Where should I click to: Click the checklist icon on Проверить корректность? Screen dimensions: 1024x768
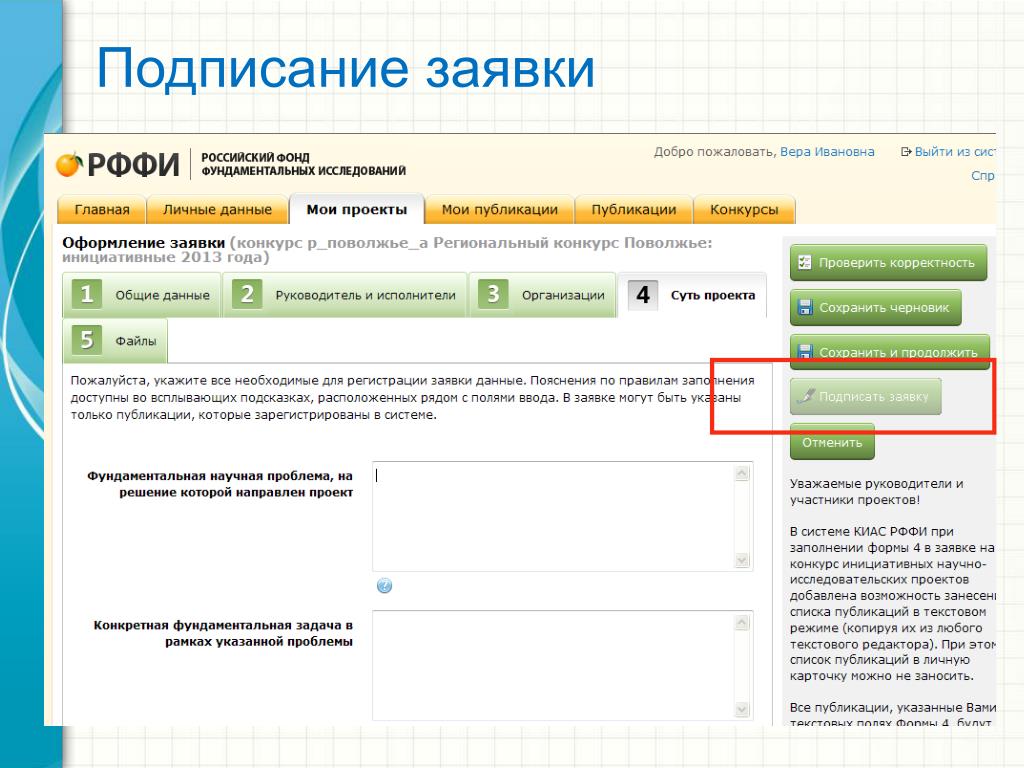(805, 263)
